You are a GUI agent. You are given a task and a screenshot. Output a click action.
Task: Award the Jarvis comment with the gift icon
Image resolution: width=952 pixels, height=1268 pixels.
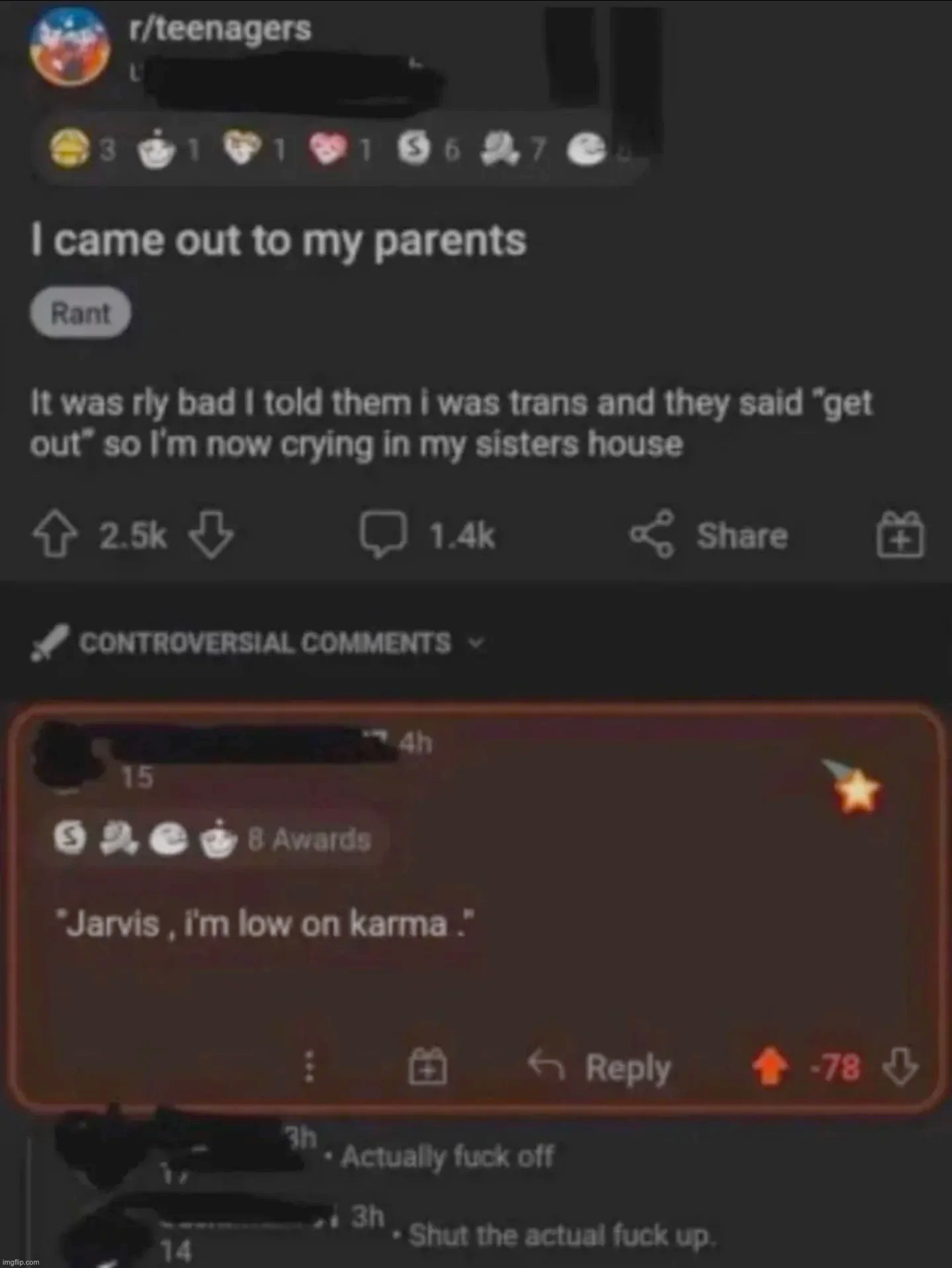point(427,1066)
